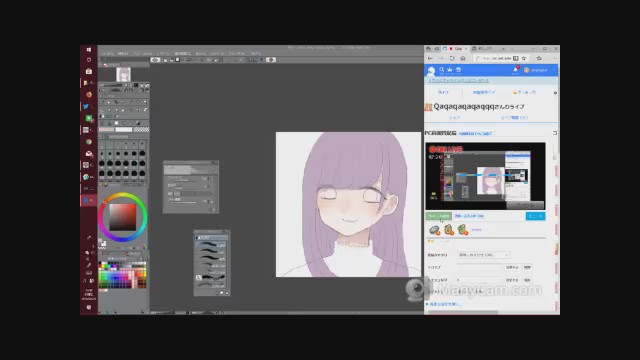Viewport: 640px width, 360px height.
Task: Choose the largest brush size preset dot
Action: [142, 173]
